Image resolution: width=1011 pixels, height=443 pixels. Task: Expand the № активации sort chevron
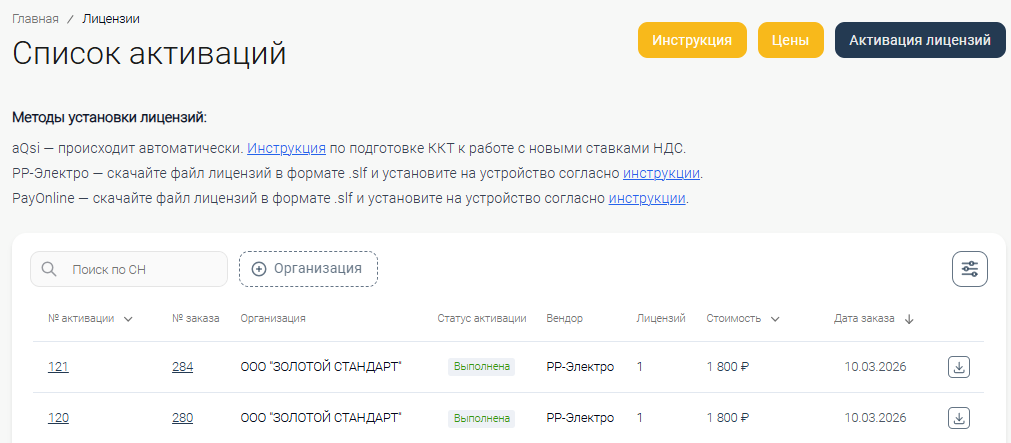click(x=128, y=319)
